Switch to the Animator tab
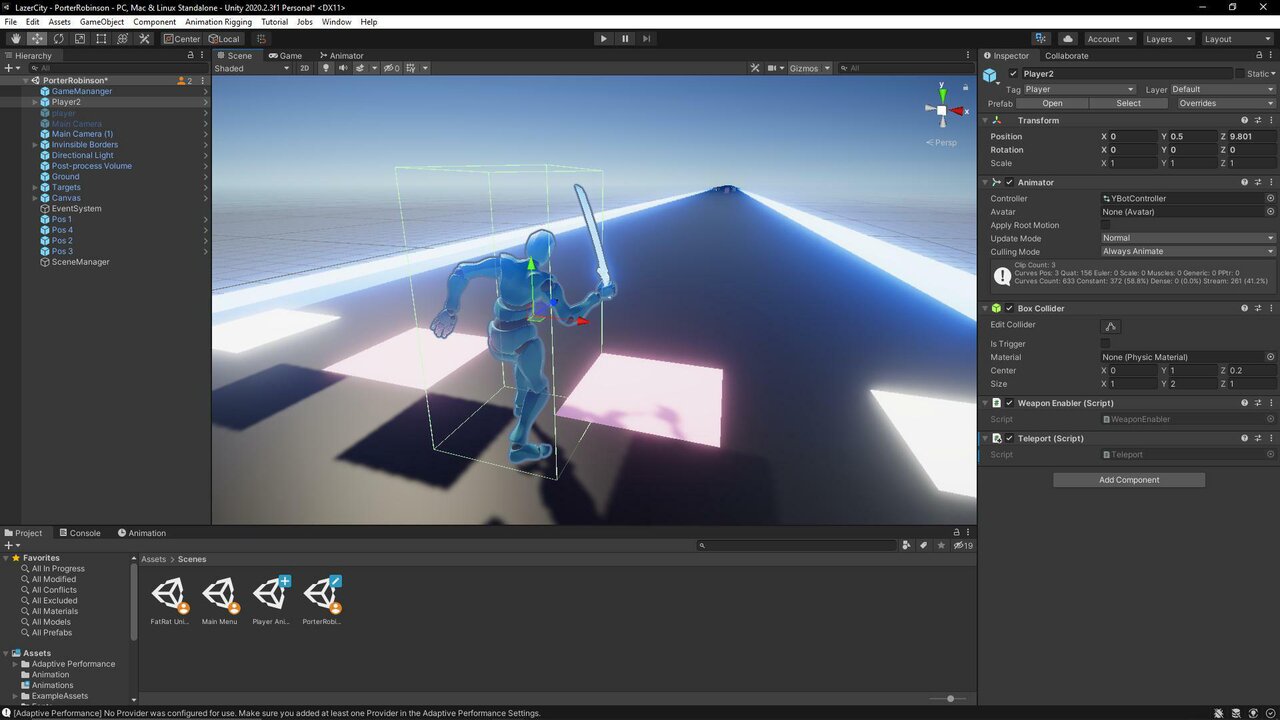 point(341,56)
